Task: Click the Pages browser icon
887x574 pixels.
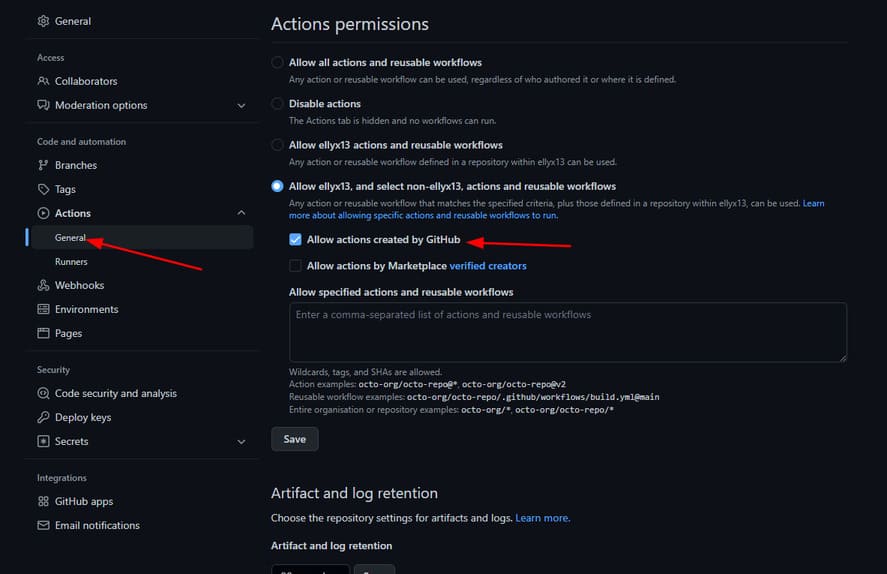Action: (43, 333)
